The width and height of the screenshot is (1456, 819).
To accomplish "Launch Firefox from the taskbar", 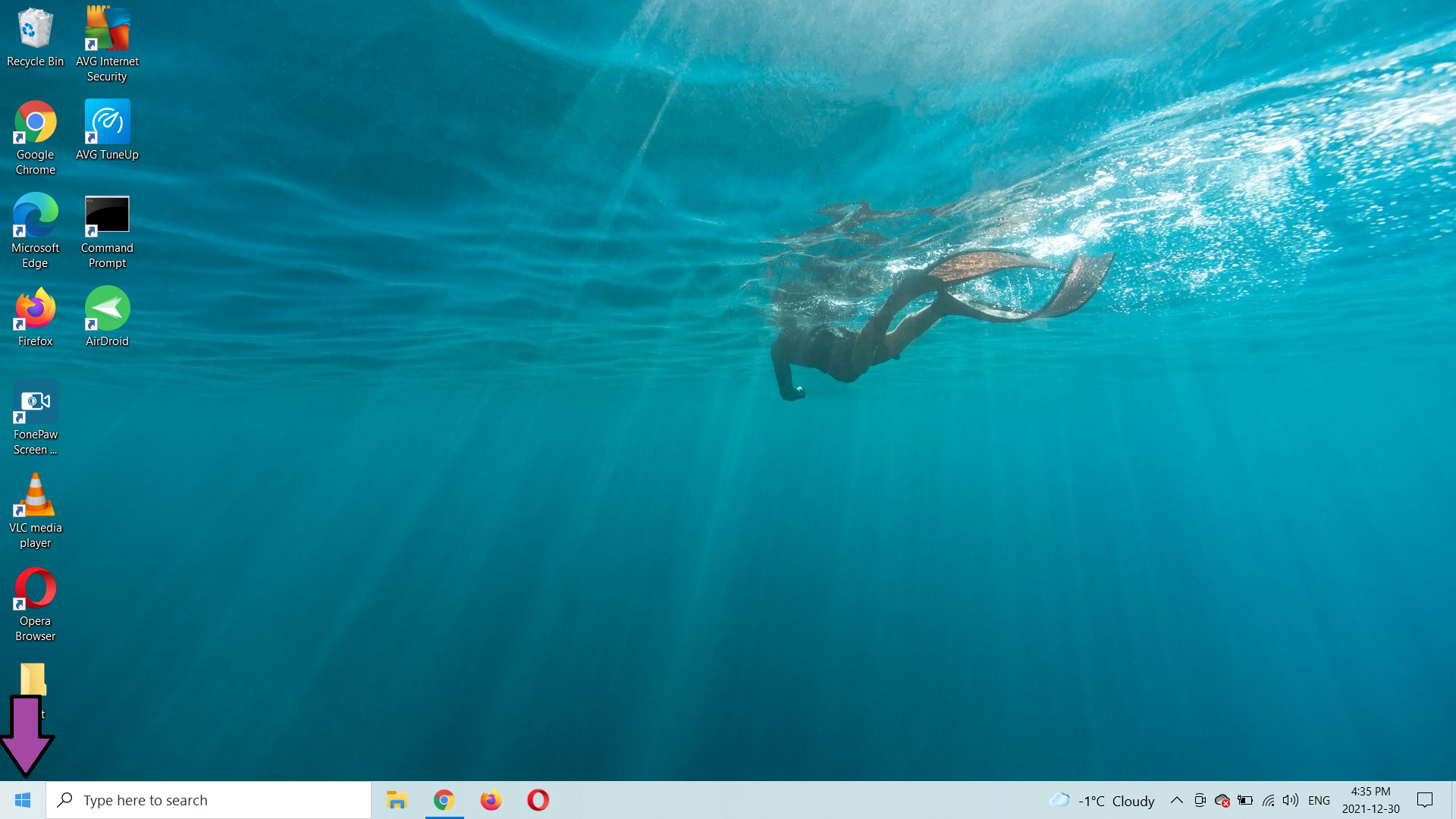I will point(491,800).
